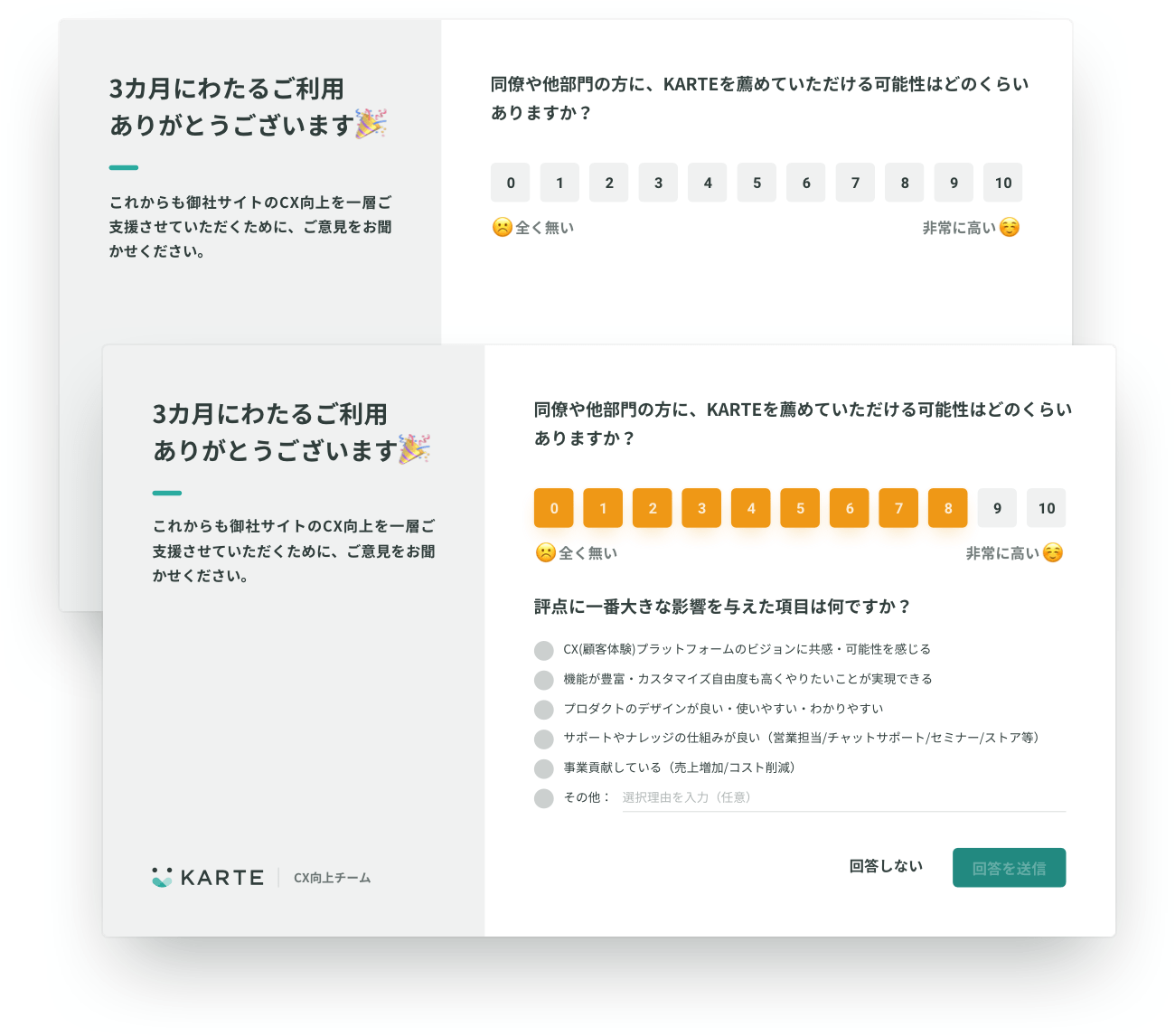This screenshot has width=1175, height=1036.
Task: Select the CX(顧客体験)プラットフォームのビジョン radio option
Action: (x=543, y=650)
